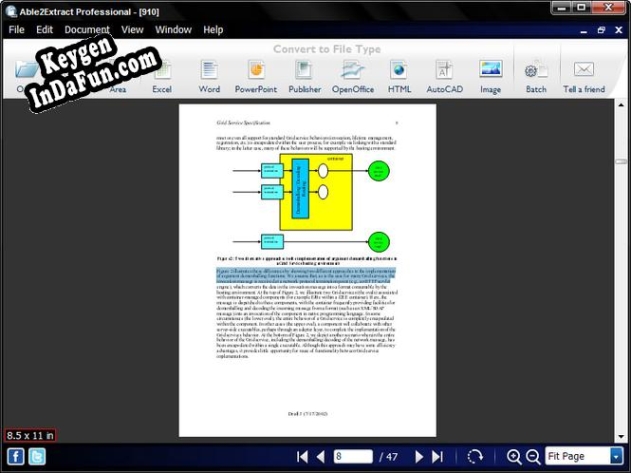This screenshot has height=473, width=631.
Task: Convert the PDF to Word
Action: pyautogui.click(x=209, y=77)
